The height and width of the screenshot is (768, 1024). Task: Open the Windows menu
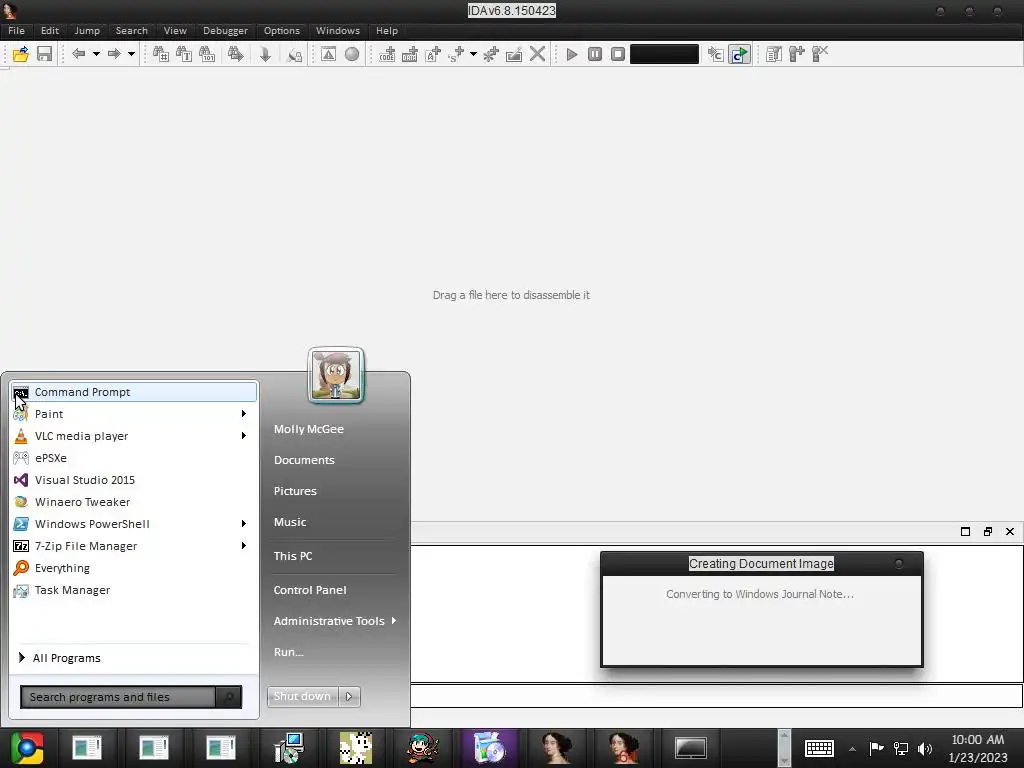tap(338, 31)
